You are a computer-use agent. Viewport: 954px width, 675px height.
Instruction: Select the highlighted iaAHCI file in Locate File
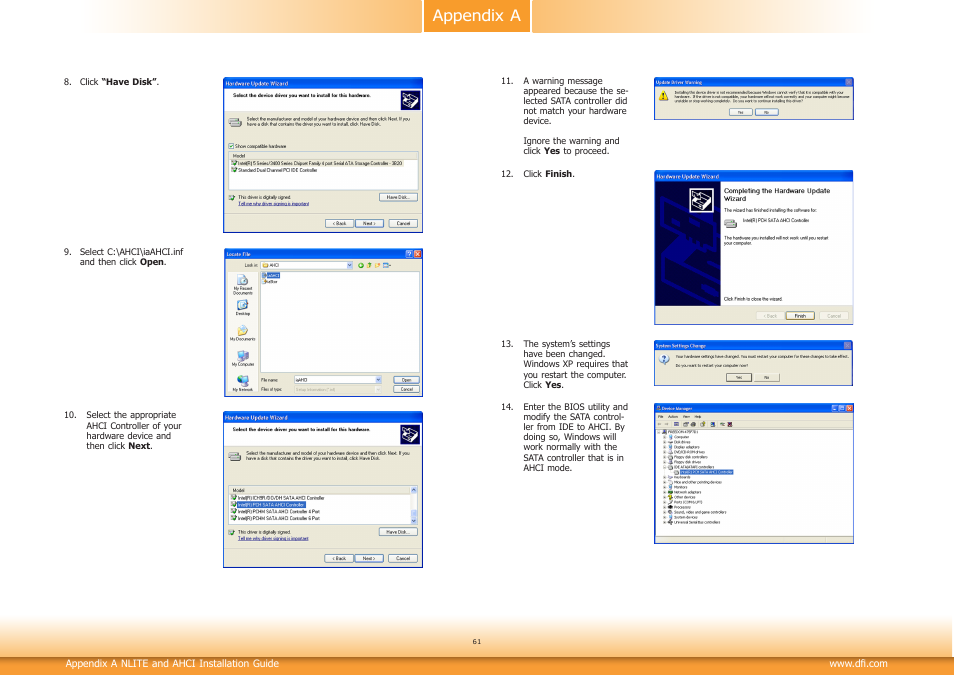pyautogui.click(x=271, y=276)
